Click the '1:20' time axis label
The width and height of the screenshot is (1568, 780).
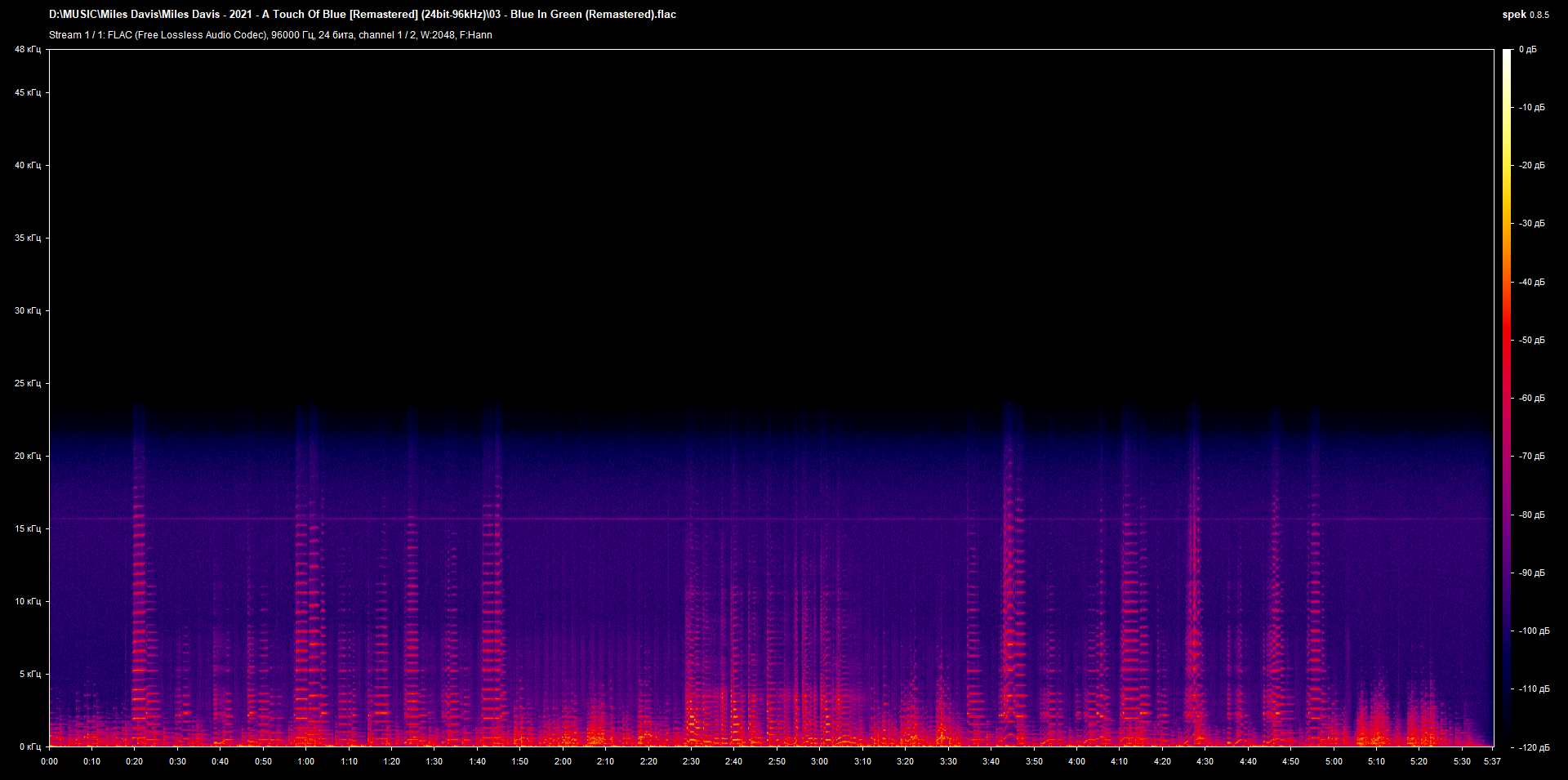[392, 762]
